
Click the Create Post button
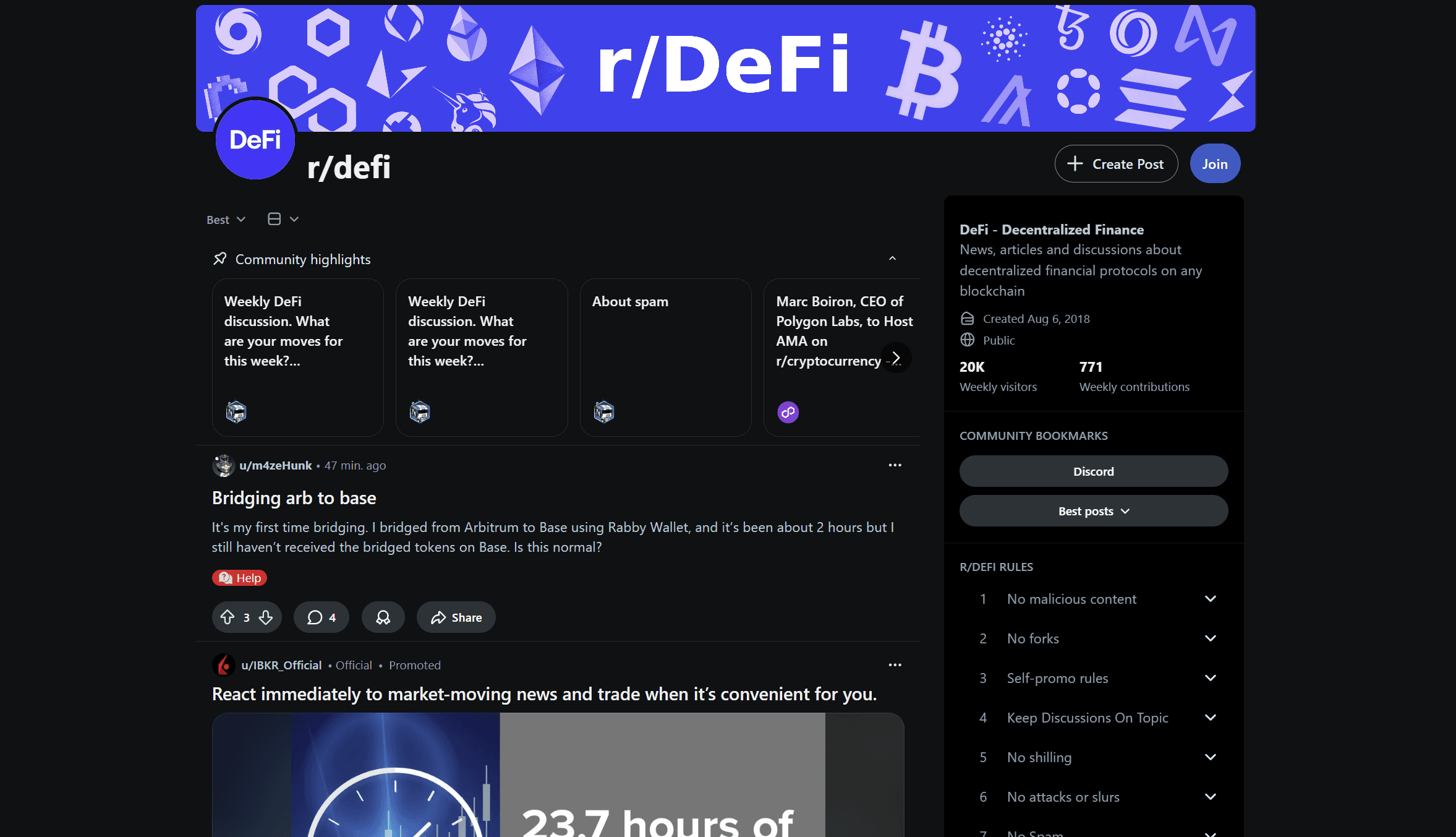click(1116, 164)
